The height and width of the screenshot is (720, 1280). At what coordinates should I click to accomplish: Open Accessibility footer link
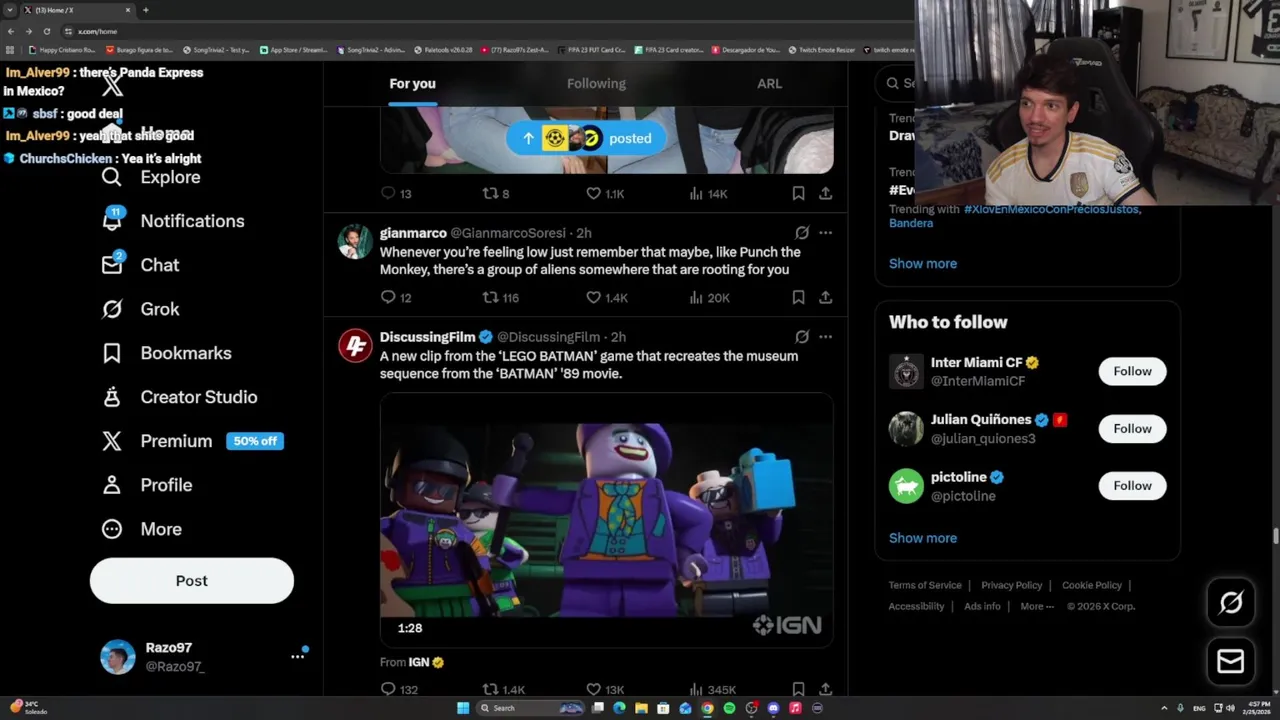(916, 606)
